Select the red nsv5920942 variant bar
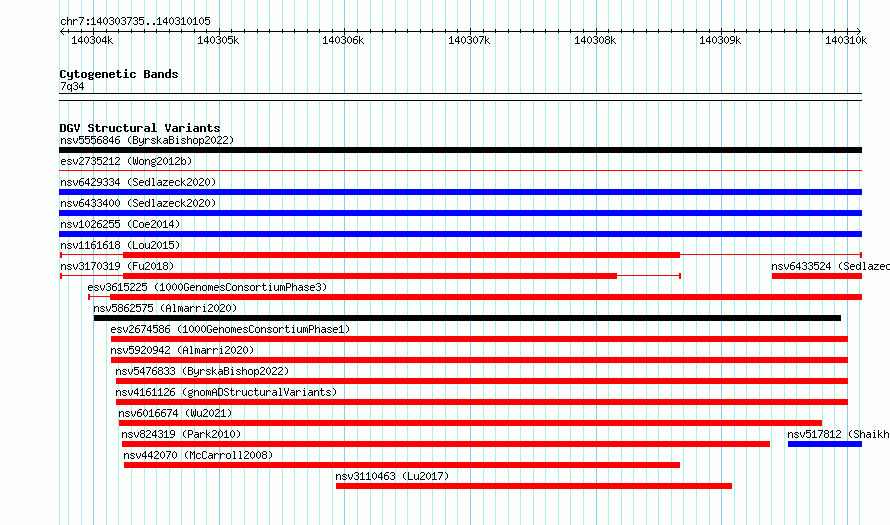 479,360
